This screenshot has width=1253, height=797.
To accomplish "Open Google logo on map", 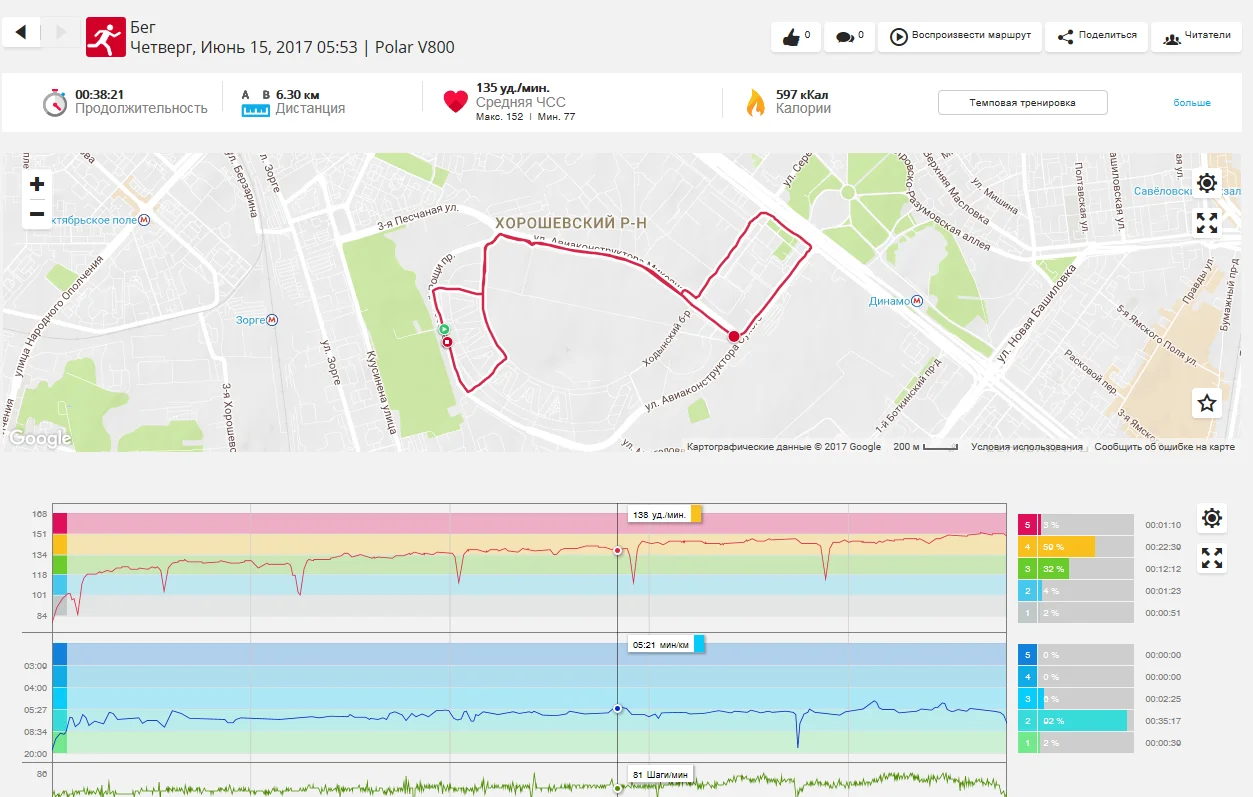I will (40, 438).
